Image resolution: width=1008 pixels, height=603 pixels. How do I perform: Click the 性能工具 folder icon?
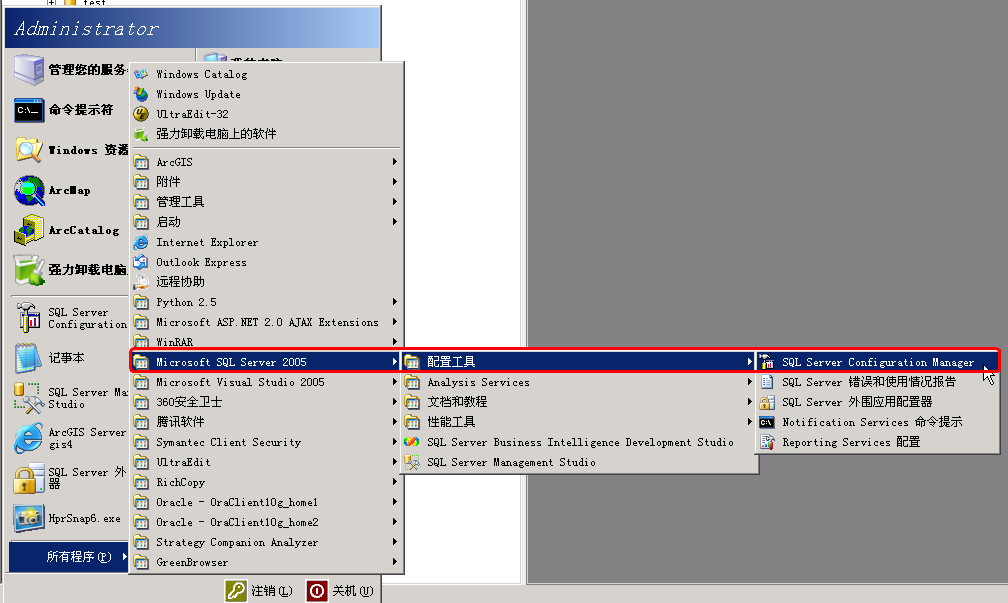pyautogui.click(x=412, y=422)
